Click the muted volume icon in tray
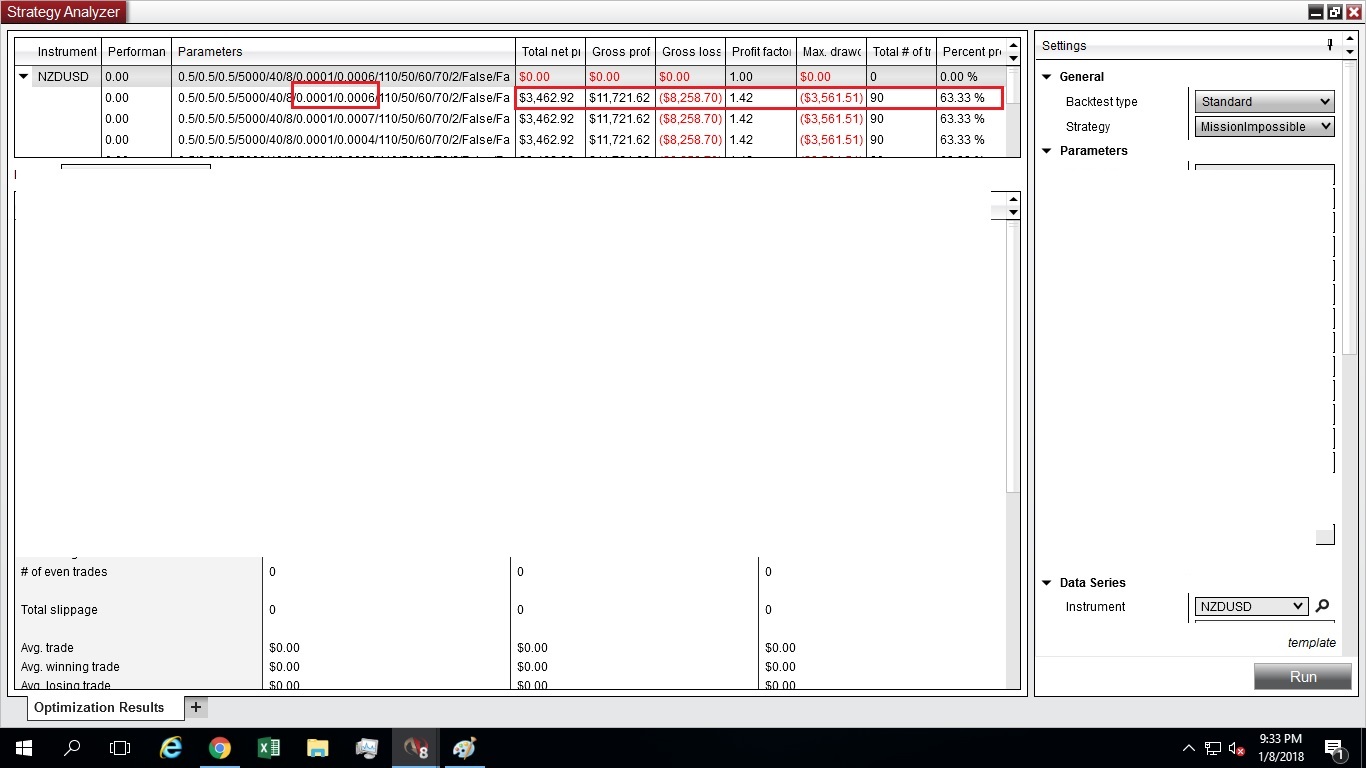The height and width of the screenshot is (768, 1366). (1237, 748)
